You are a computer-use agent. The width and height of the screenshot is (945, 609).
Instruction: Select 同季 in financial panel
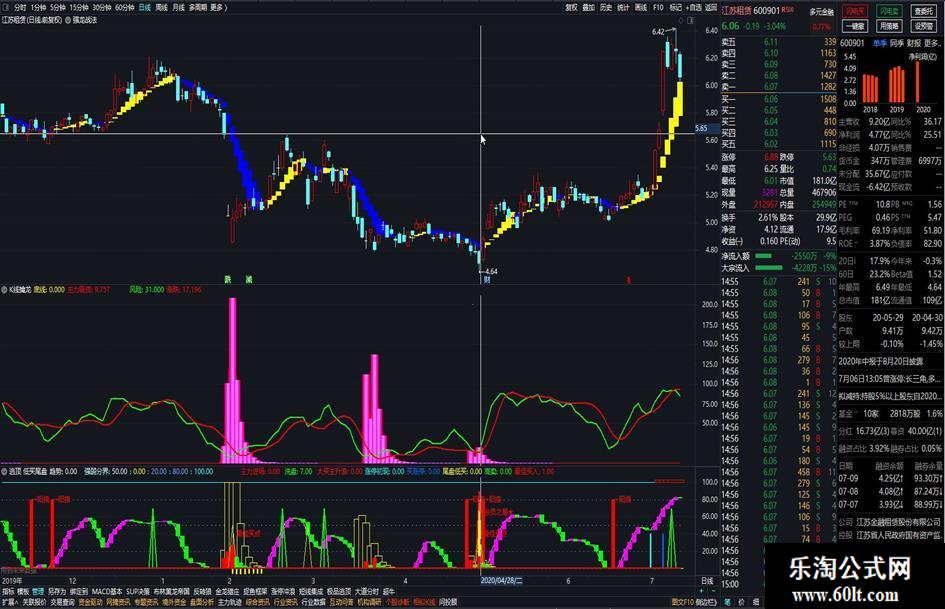[897, 43]
